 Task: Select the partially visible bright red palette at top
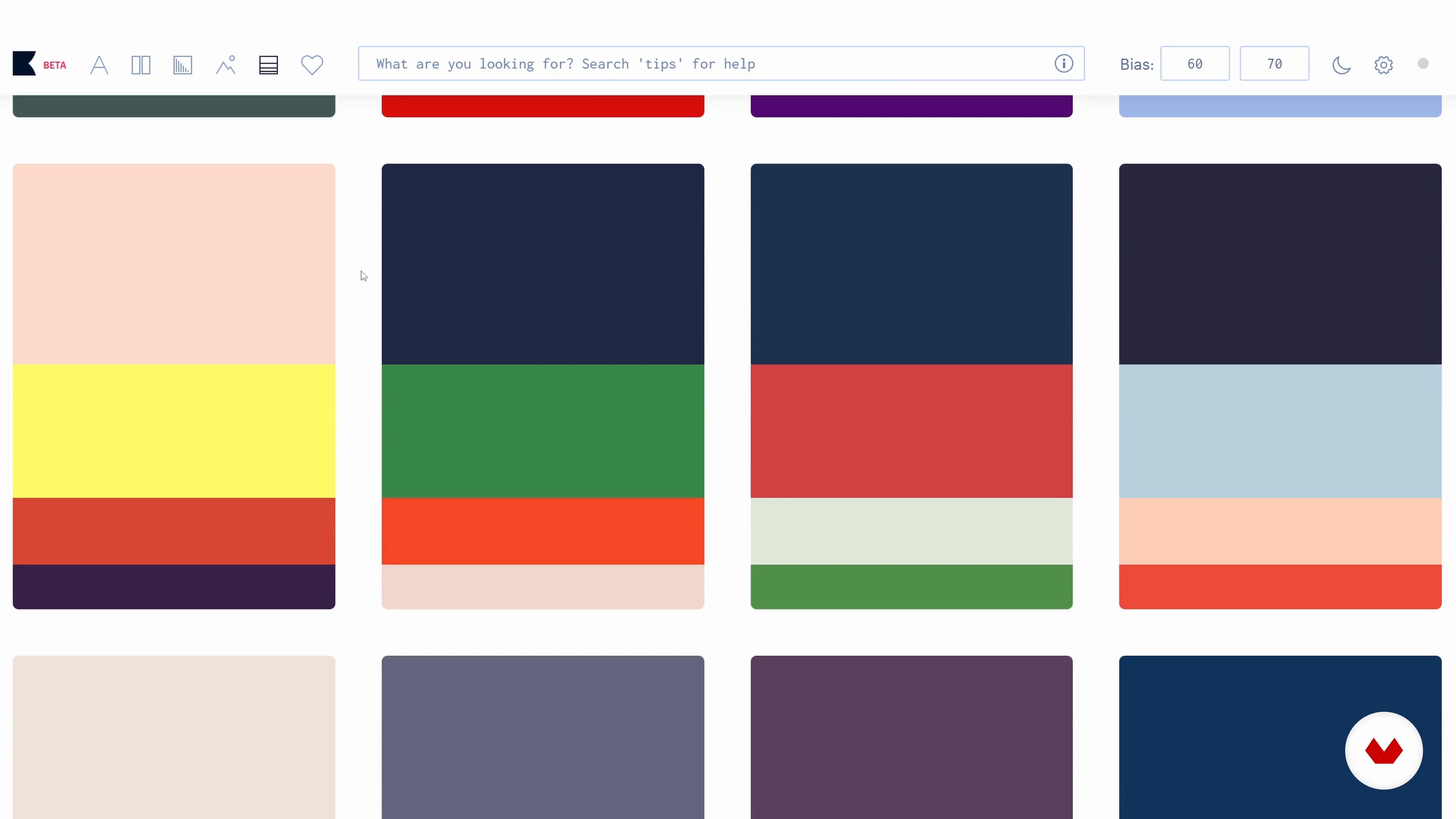[x=543, y=106]
